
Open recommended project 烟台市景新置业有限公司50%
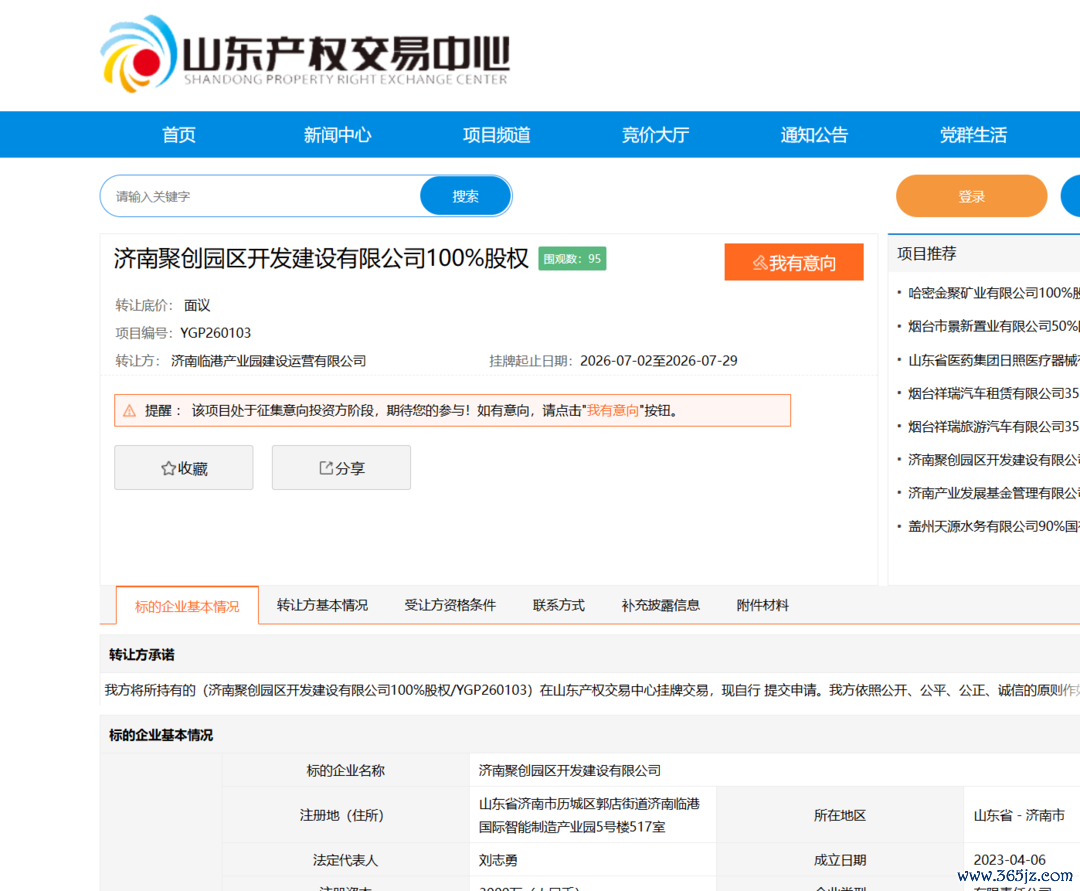coord(993,326)
